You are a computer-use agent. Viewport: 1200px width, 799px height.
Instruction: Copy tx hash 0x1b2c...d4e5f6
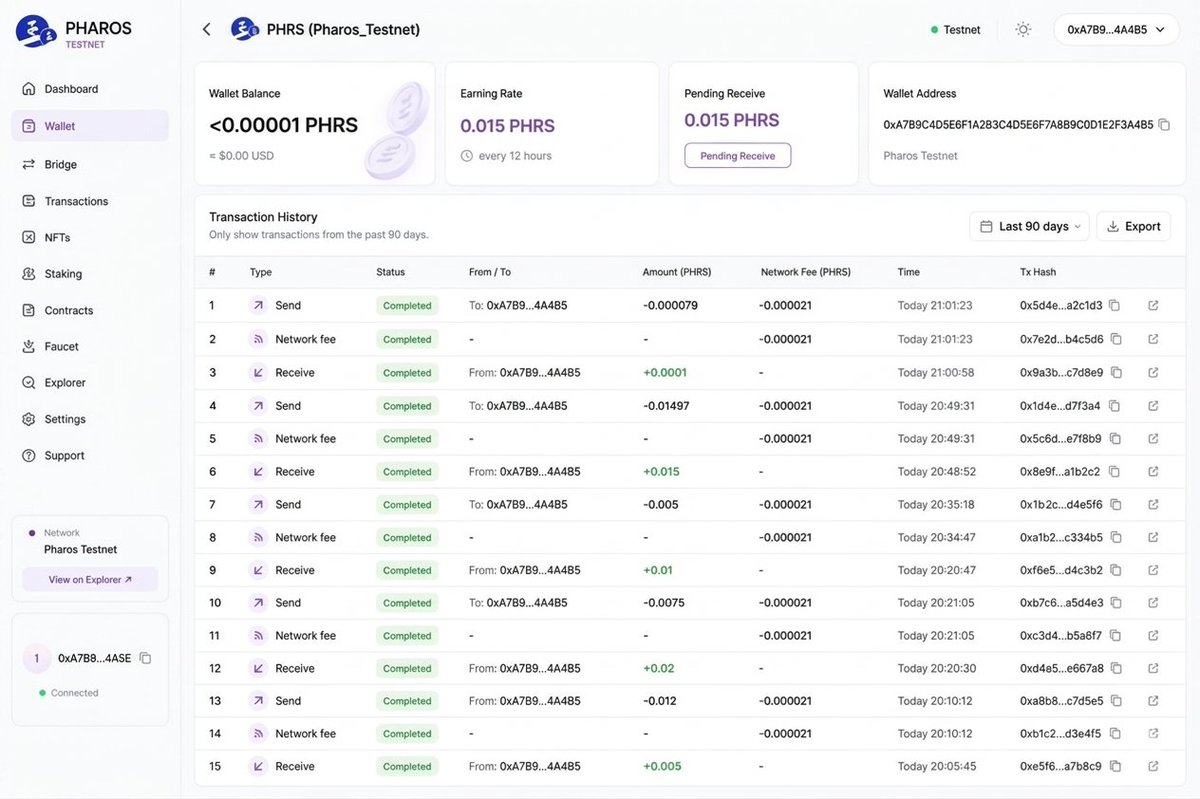coord(1115,504)
